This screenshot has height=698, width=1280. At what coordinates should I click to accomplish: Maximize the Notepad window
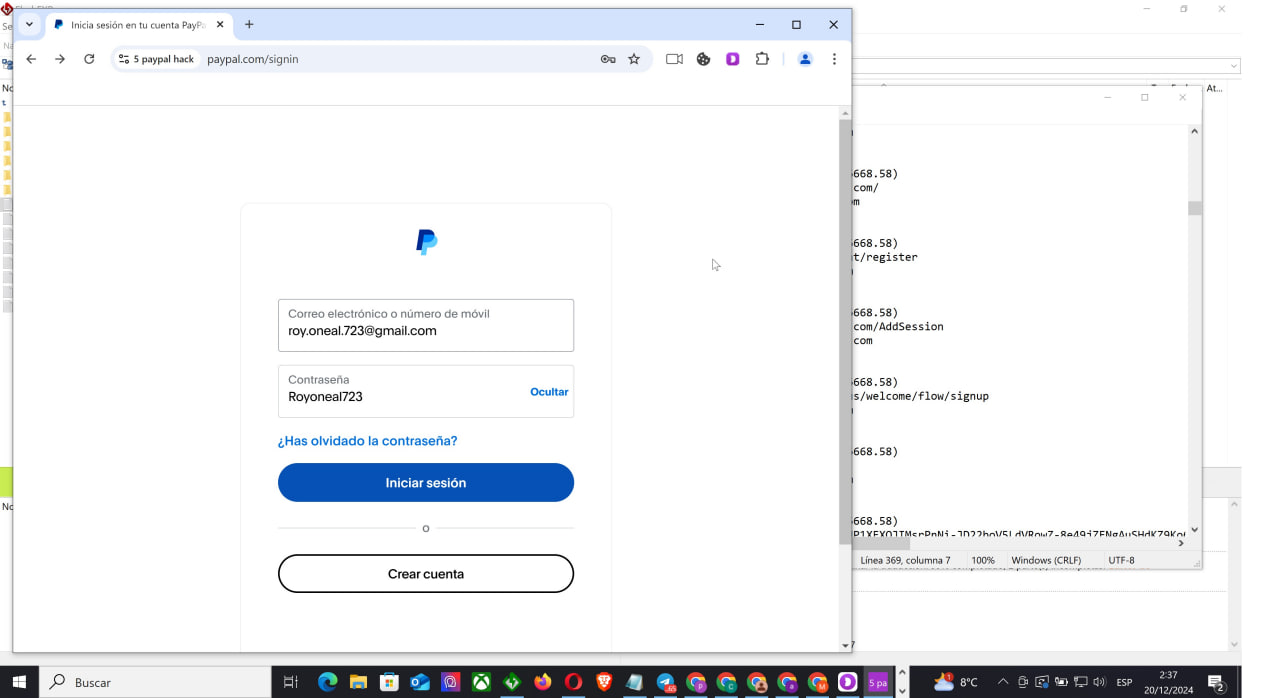tap(1145, 97)
